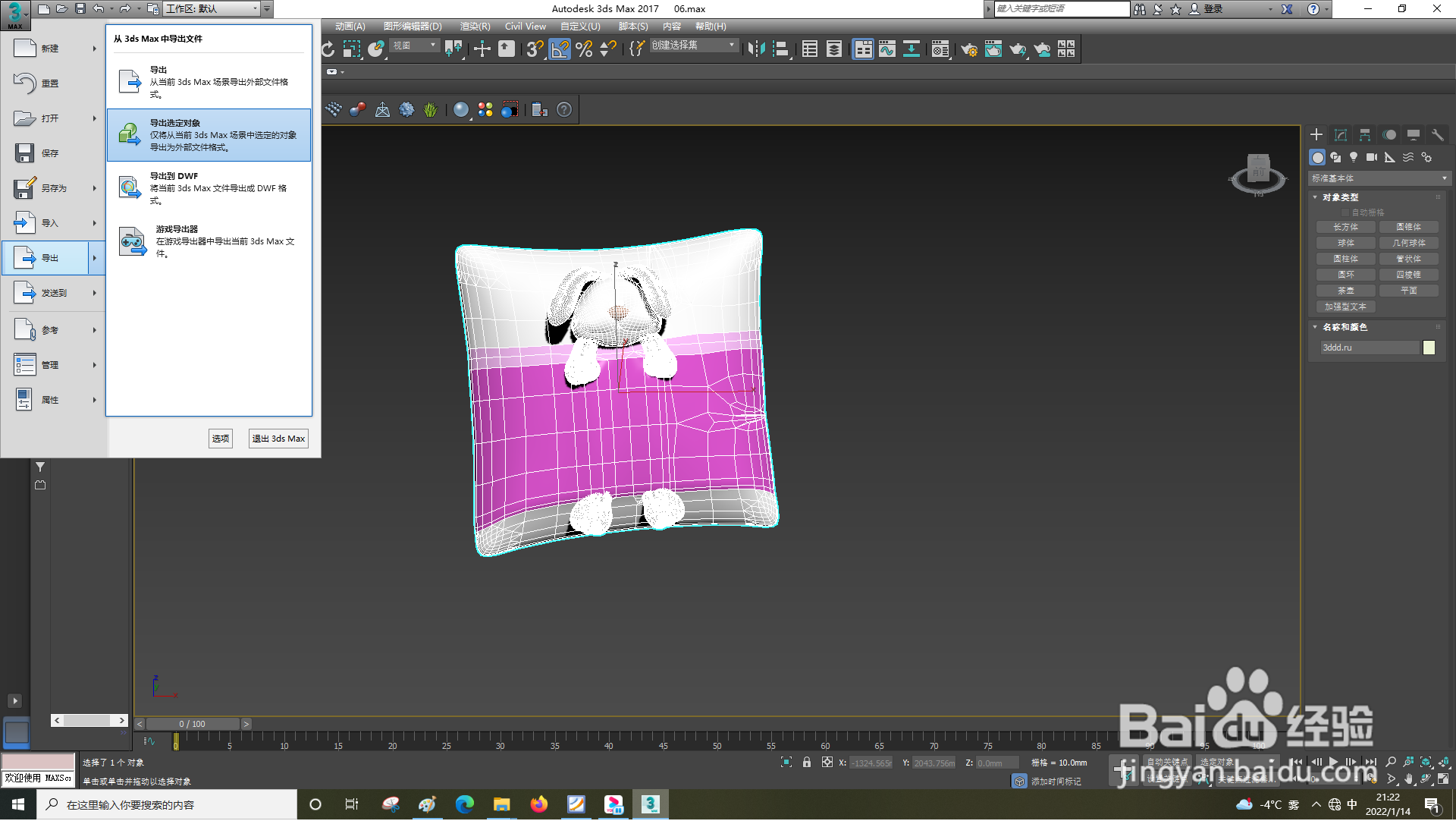Click the object name field 3ddd.ru
Image resolution: width=1456 pixels, height=821 pixels.
click(1369, 348)
